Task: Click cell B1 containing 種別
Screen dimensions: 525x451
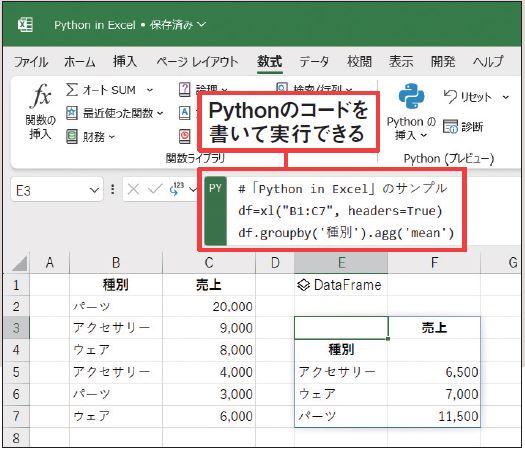Action: point(116,285)
